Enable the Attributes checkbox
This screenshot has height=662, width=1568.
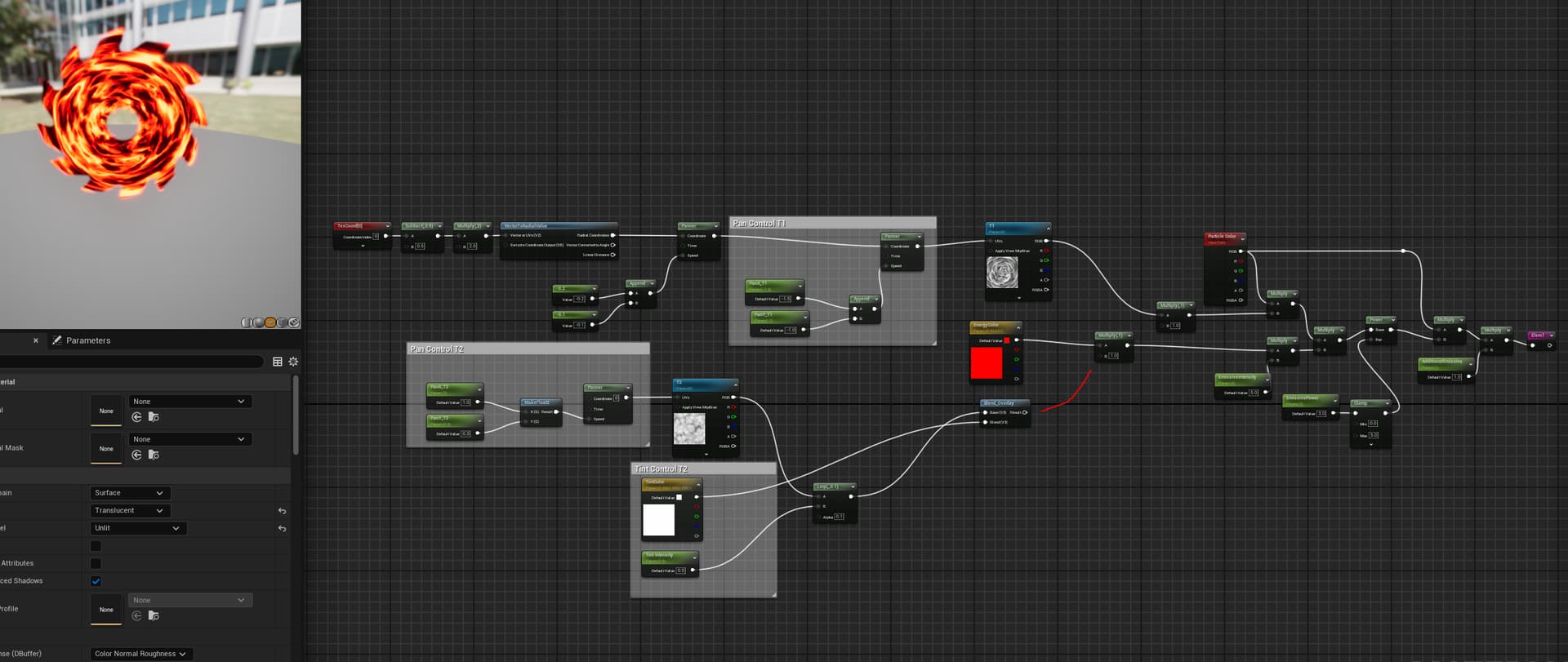96,563
